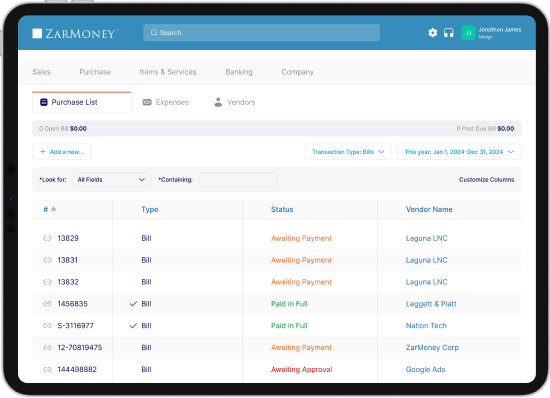Open Laguna LNC vendor for bill 13832

click(x=427, y=282)
